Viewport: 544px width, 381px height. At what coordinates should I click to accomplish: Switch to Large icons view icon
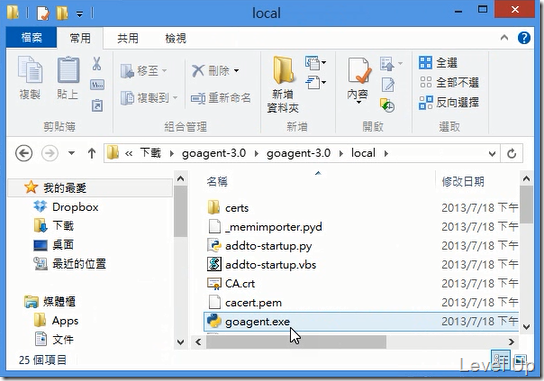tap(520, 359)
